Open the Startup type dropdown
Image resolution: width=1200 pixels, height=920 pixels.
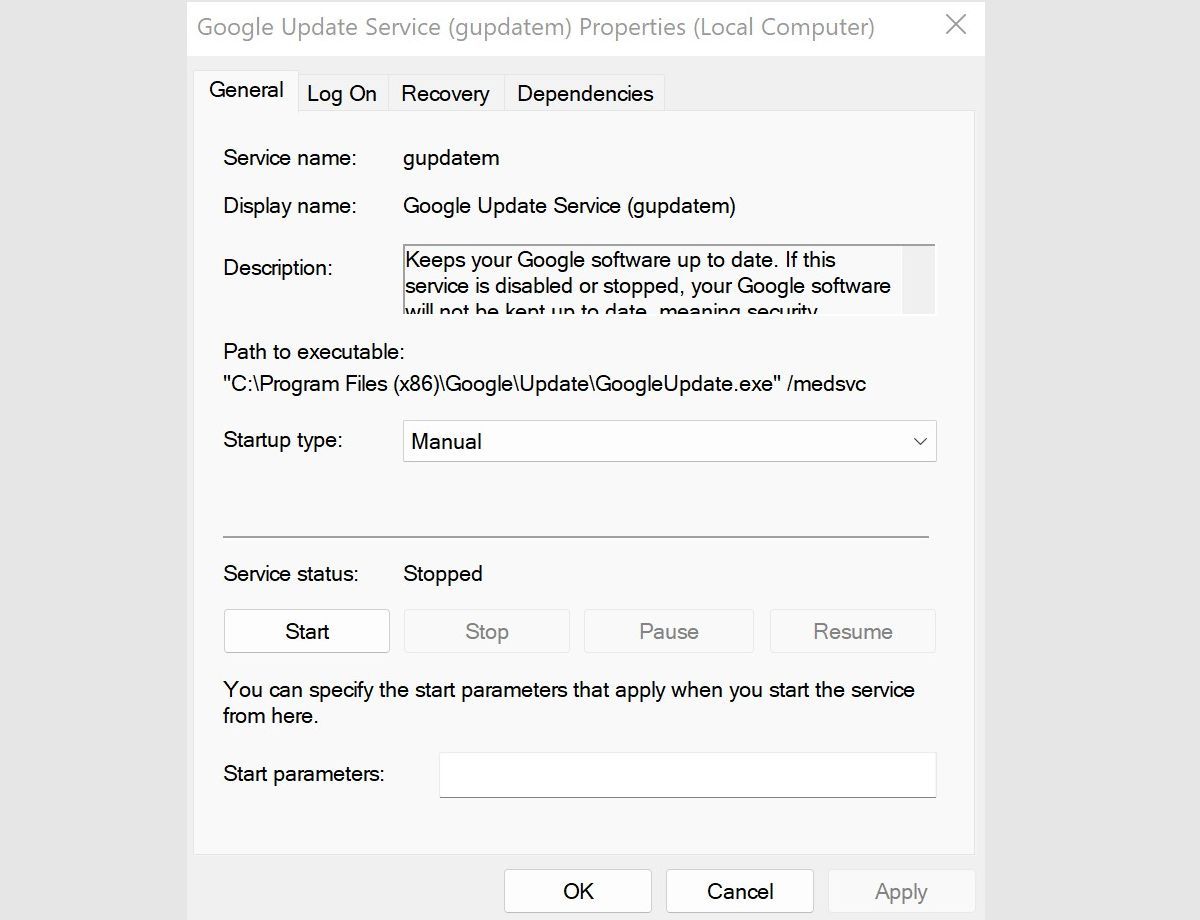[x=670, y=441]
